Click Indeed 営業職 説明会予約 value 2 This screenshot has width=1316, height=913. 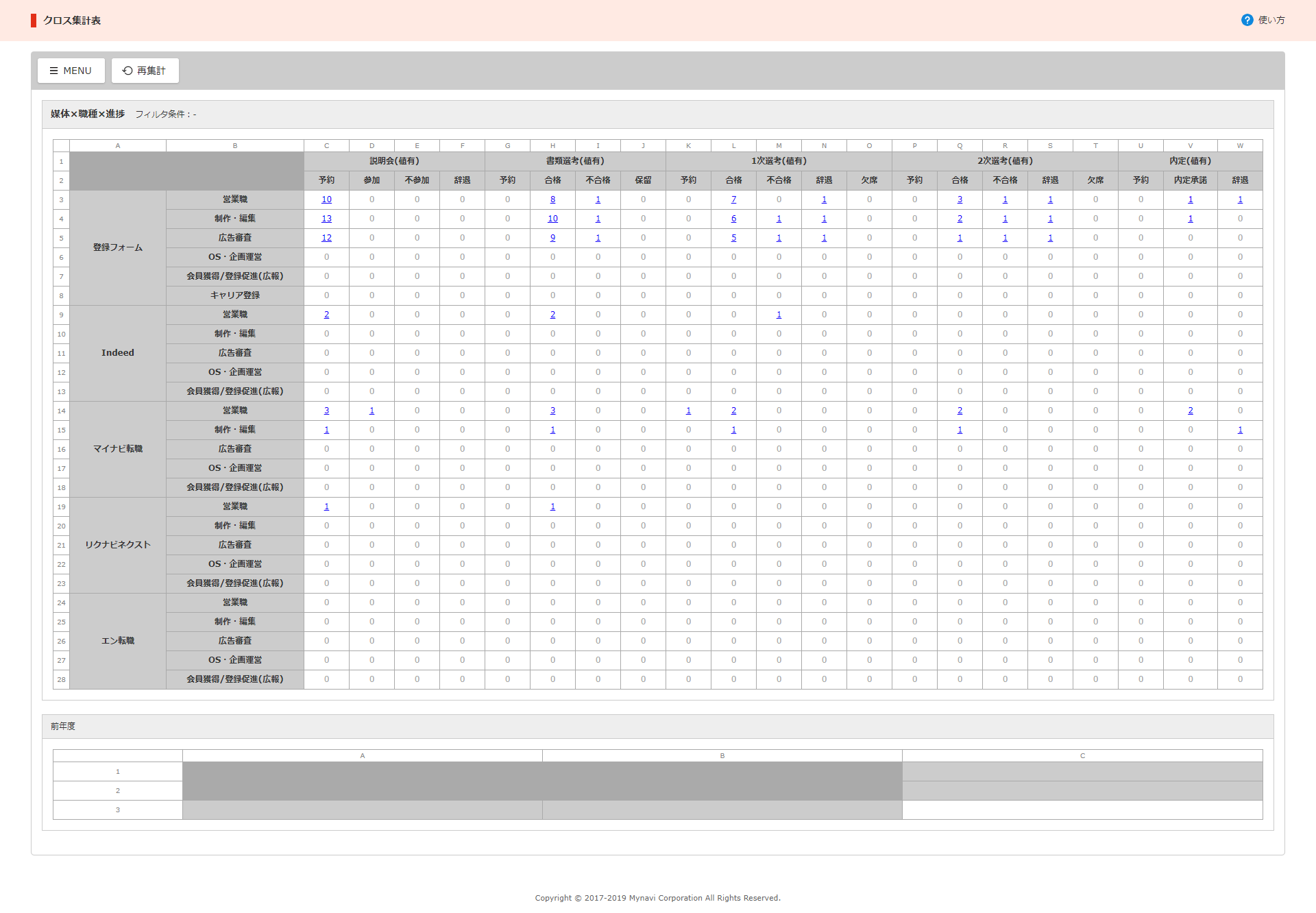tap(326, 315)
